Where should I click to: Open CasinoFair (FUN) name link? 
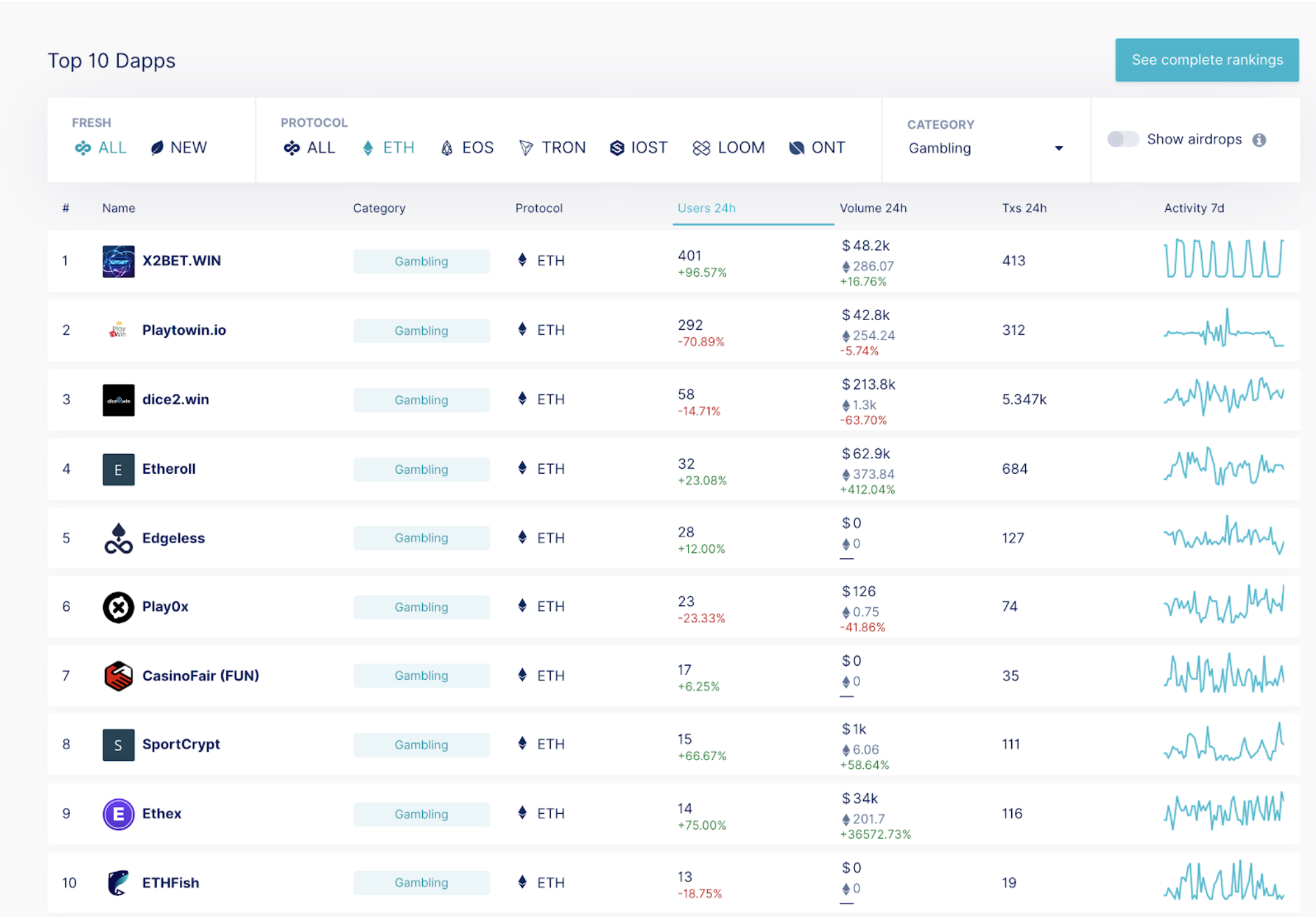(x=201, y=676)
